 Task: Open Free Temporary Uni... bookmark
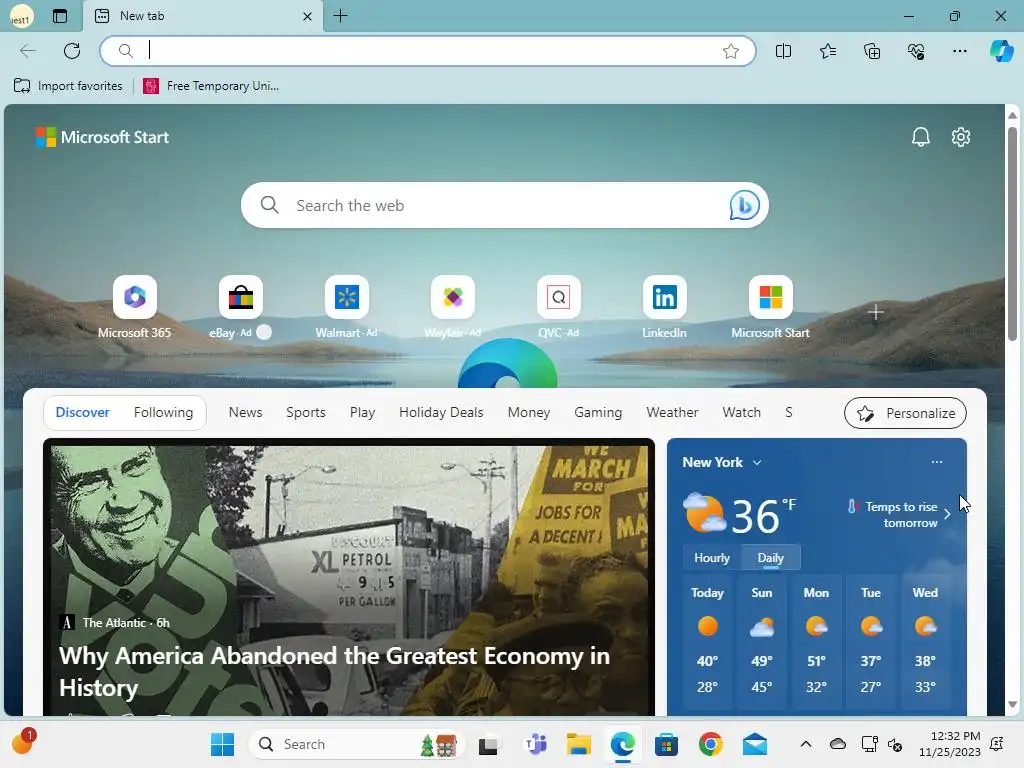coord(211,86)
